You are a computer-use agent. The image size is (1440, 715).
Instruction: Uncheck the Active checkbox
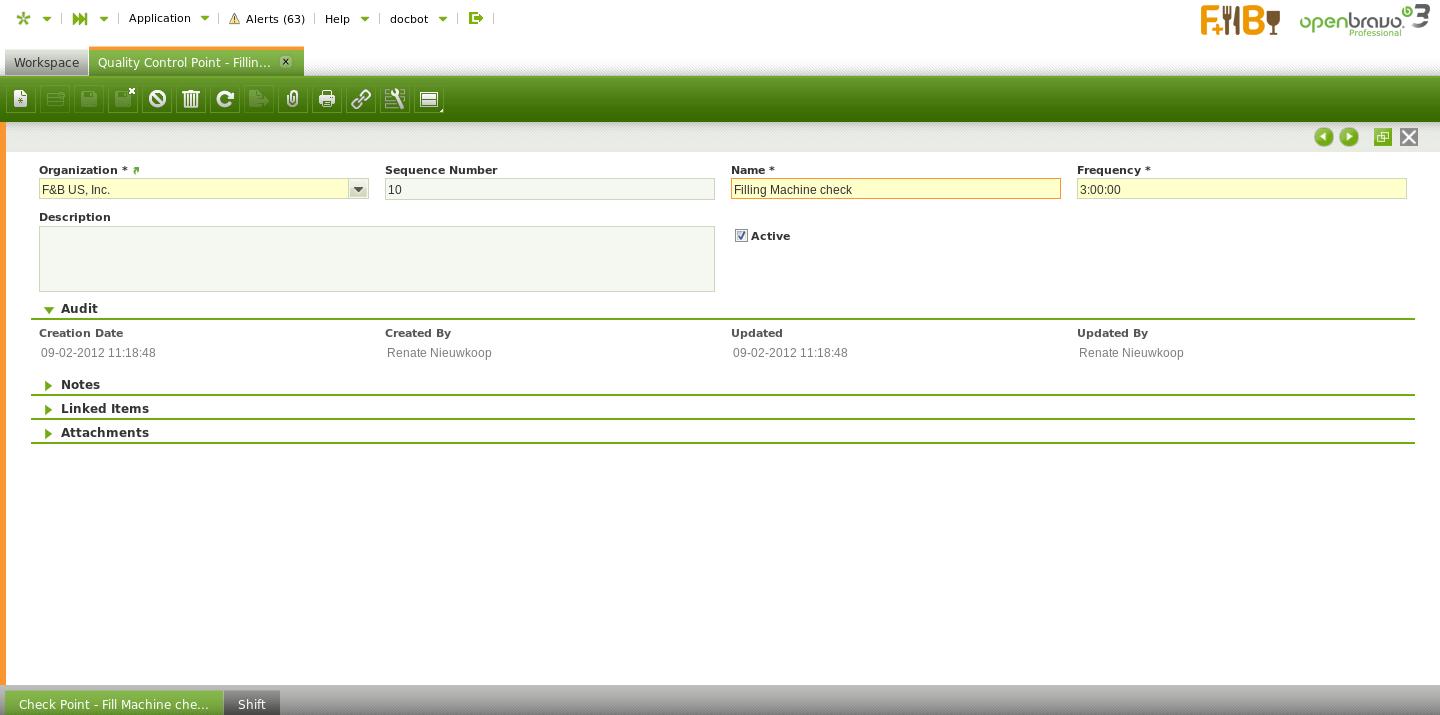coord(741,236)
